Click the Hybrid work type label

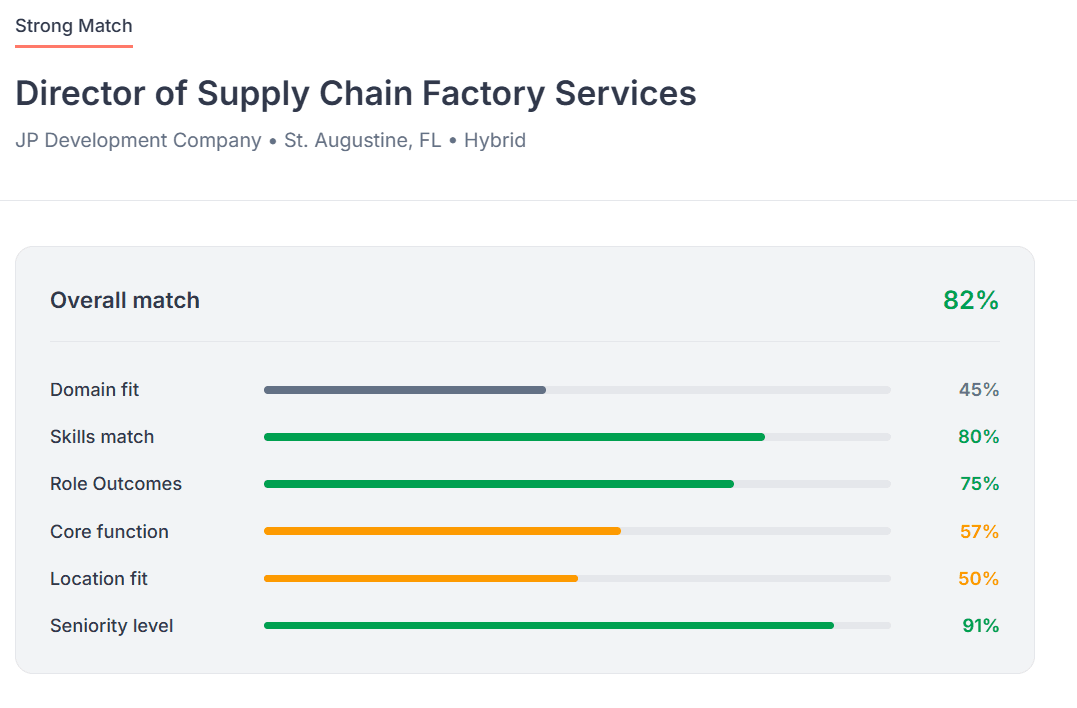pos(495,140)
